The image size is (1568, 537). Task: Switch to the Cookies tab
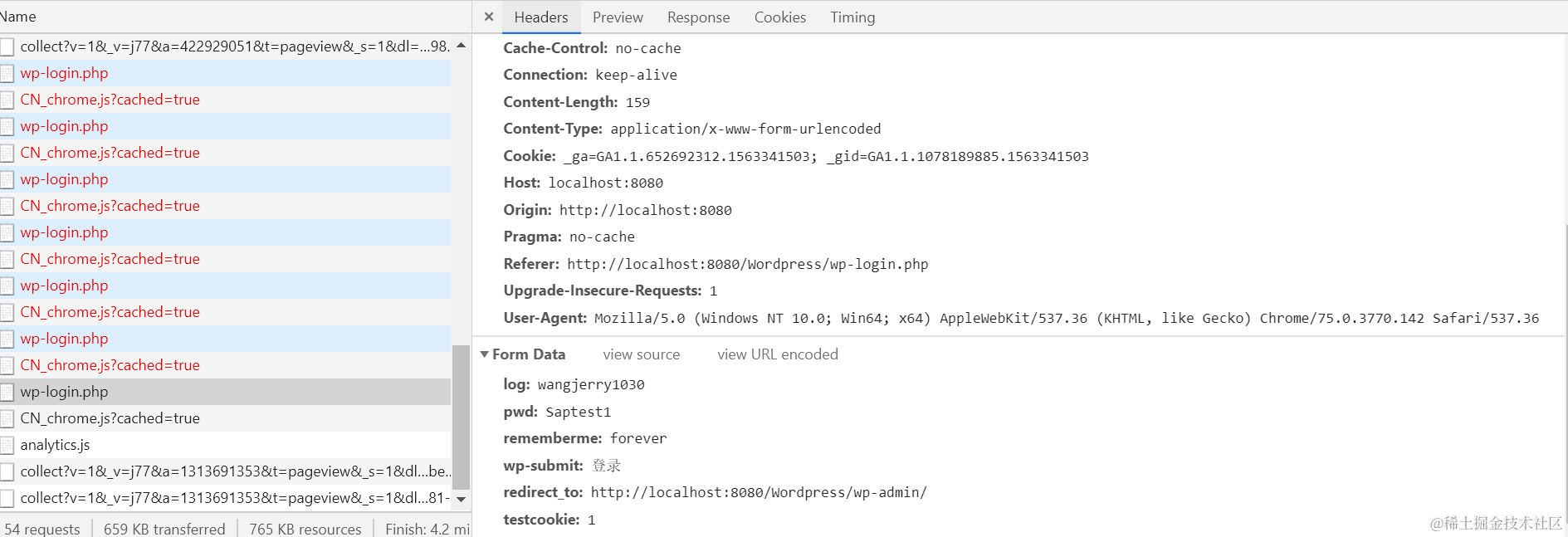coord(779,17)
